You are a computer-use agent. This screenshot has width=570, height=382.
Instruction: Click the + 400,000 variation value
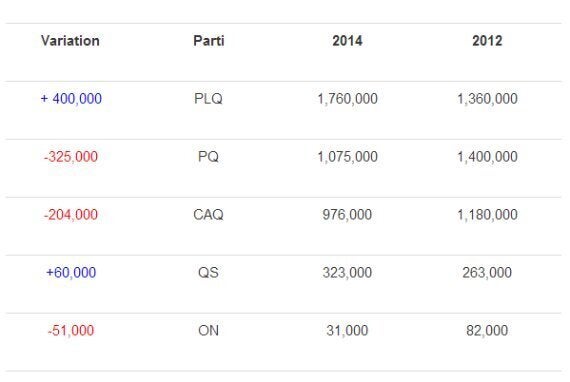pos(71,98)
